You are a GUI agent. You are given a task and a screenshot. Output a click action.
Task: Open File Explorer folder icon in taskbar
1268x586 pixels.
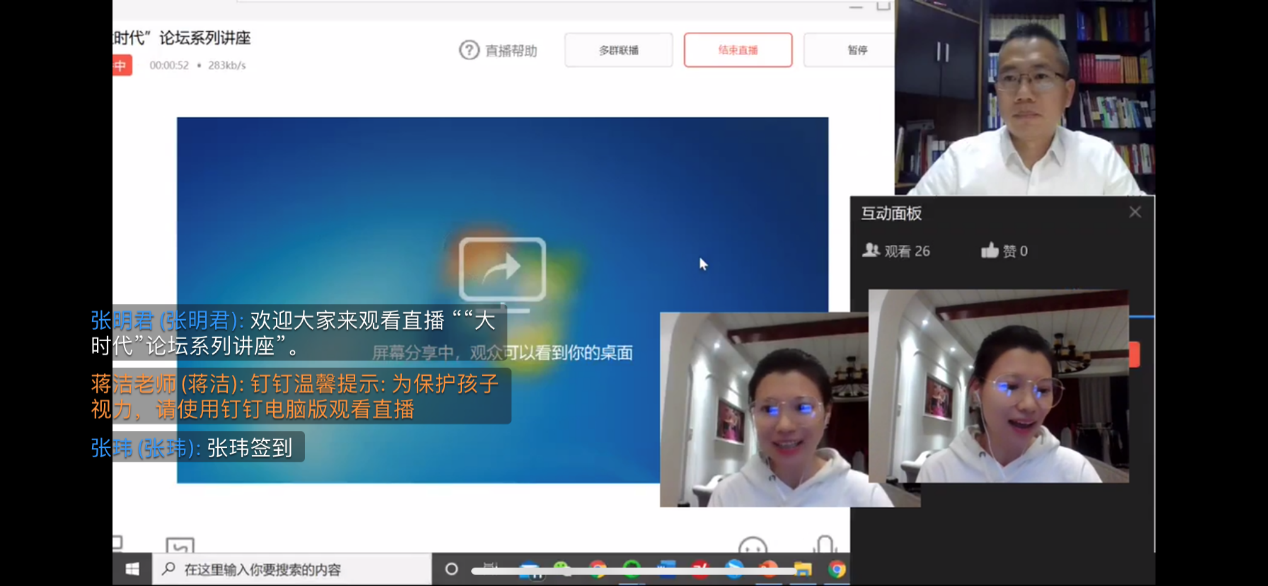click(803, 569)
